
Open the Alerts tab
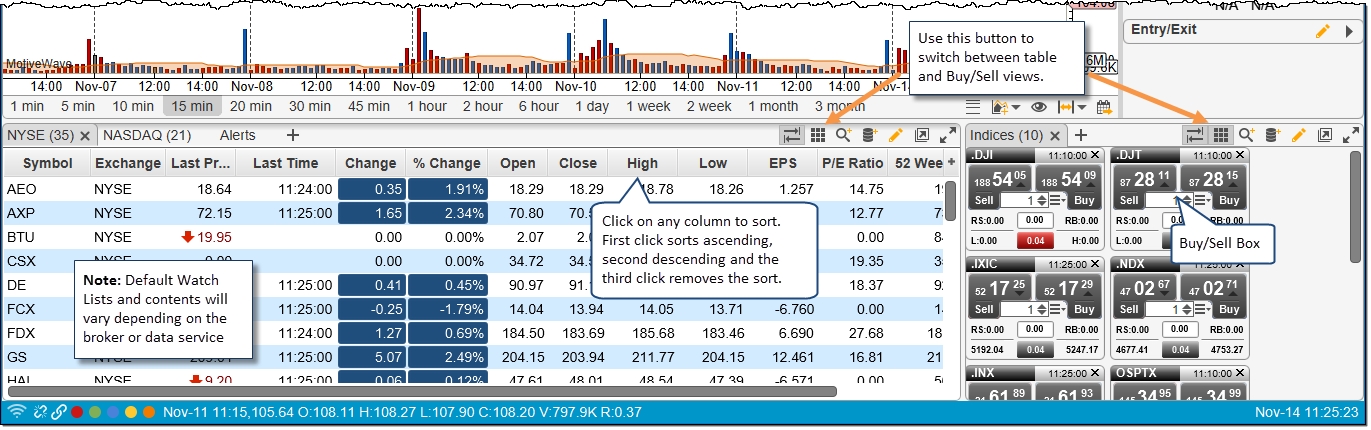(237, 135)
